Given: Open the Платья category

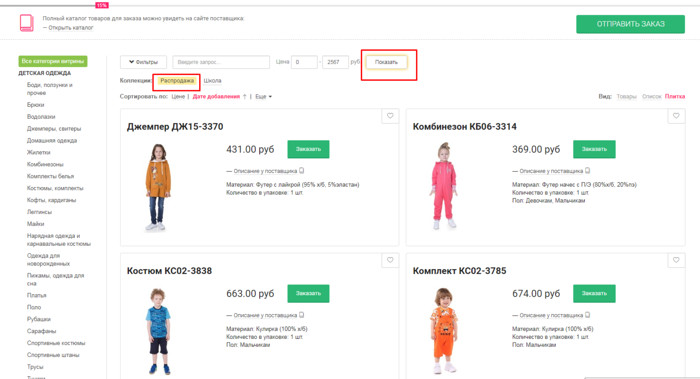Looking at the screenshot, I should click(37, 296).
